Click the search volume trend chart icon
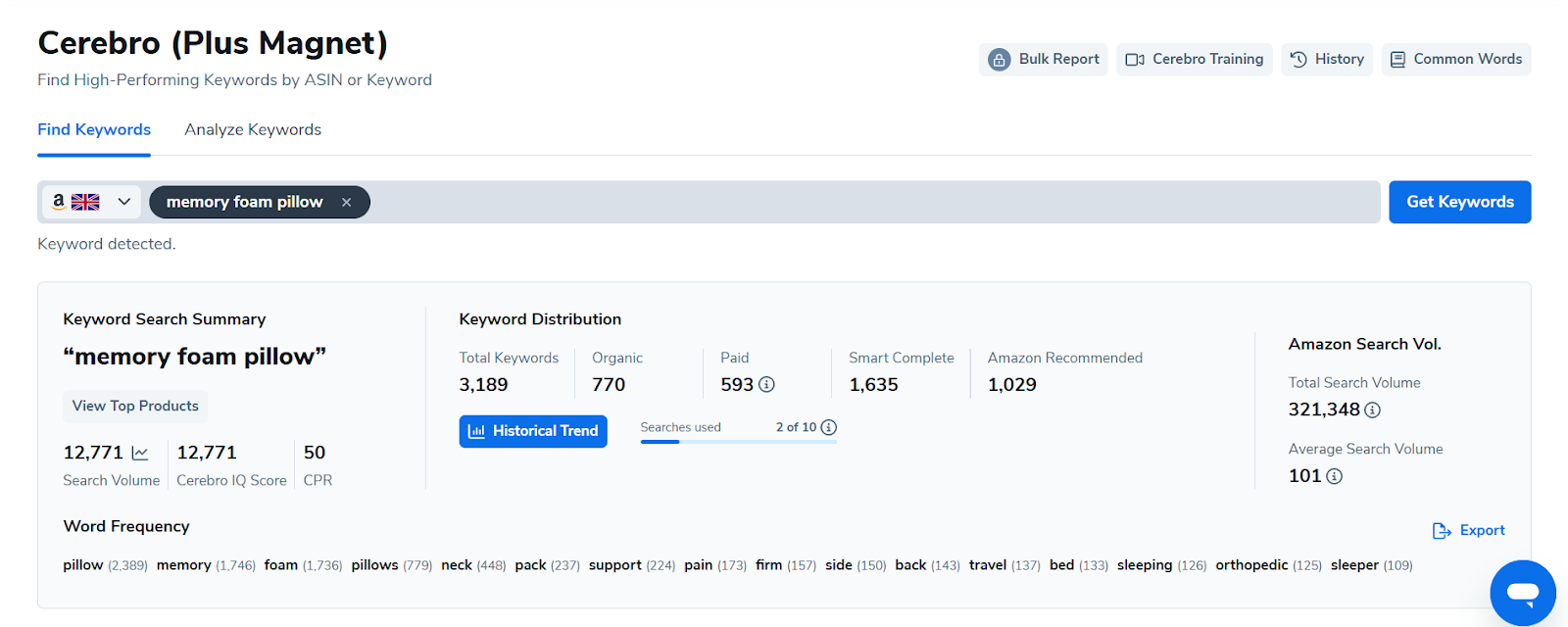The height and width of the screenshot is (627, 1568). tap(140, 453)
